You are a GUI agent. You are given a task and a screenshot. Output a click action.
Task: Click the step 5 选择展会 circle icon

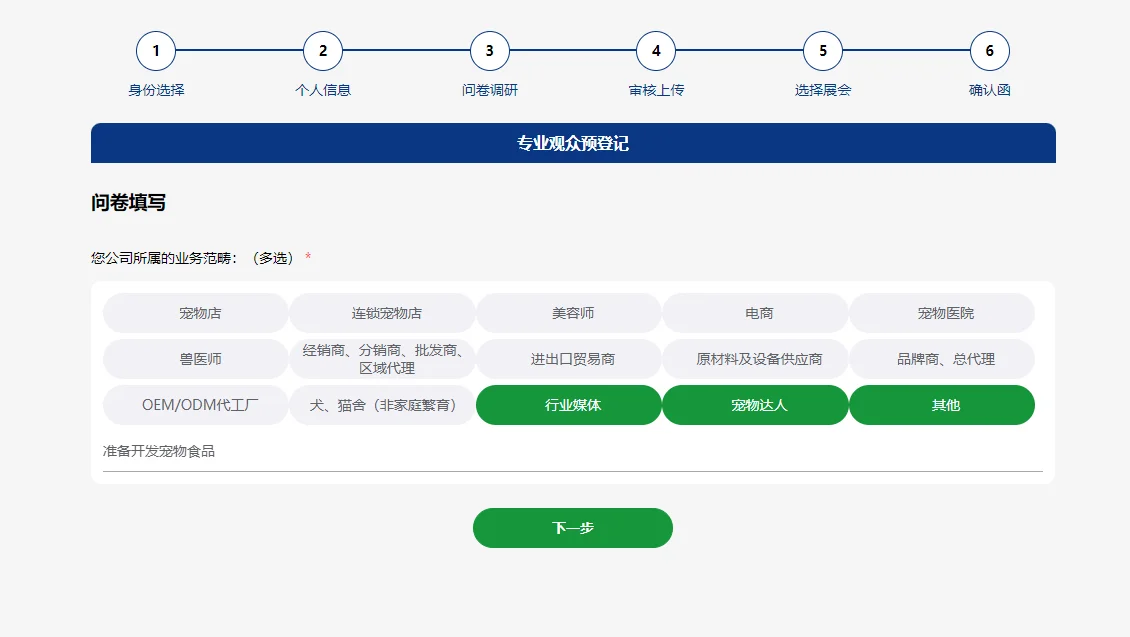tap(823, 50)
